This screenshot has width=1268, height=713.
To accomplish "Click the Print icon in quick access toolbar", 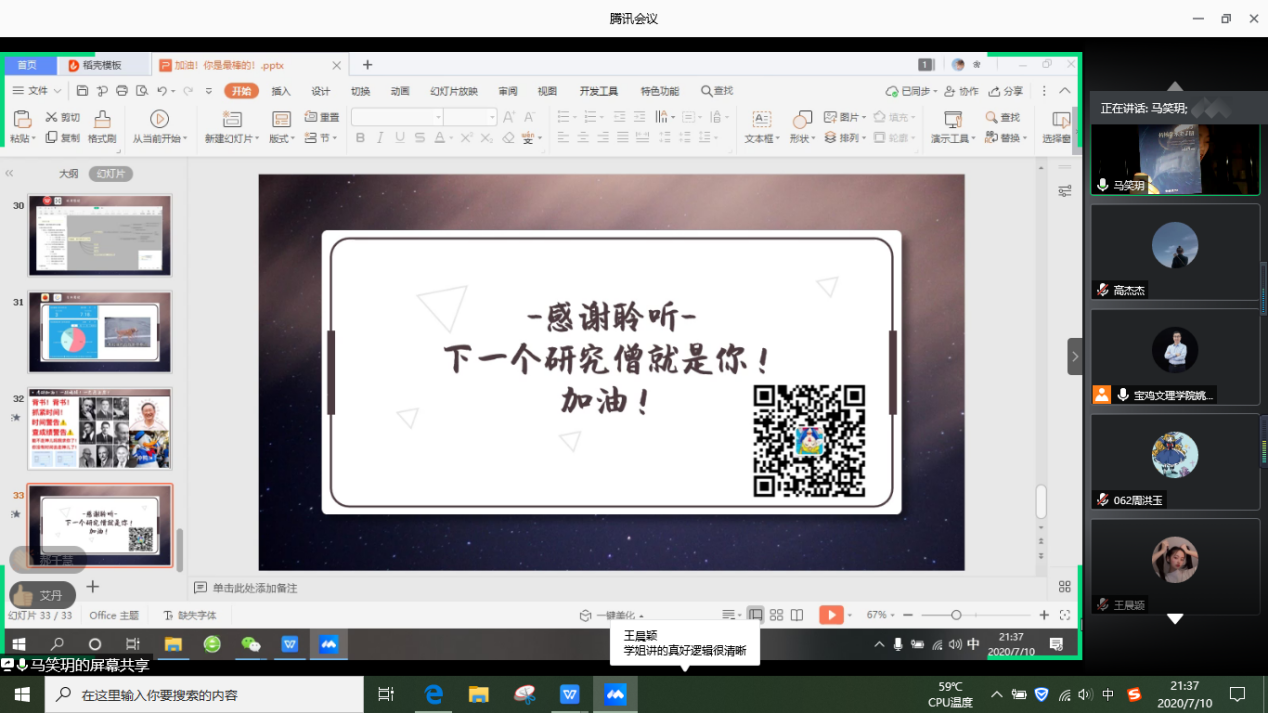I will click(122, 91).
